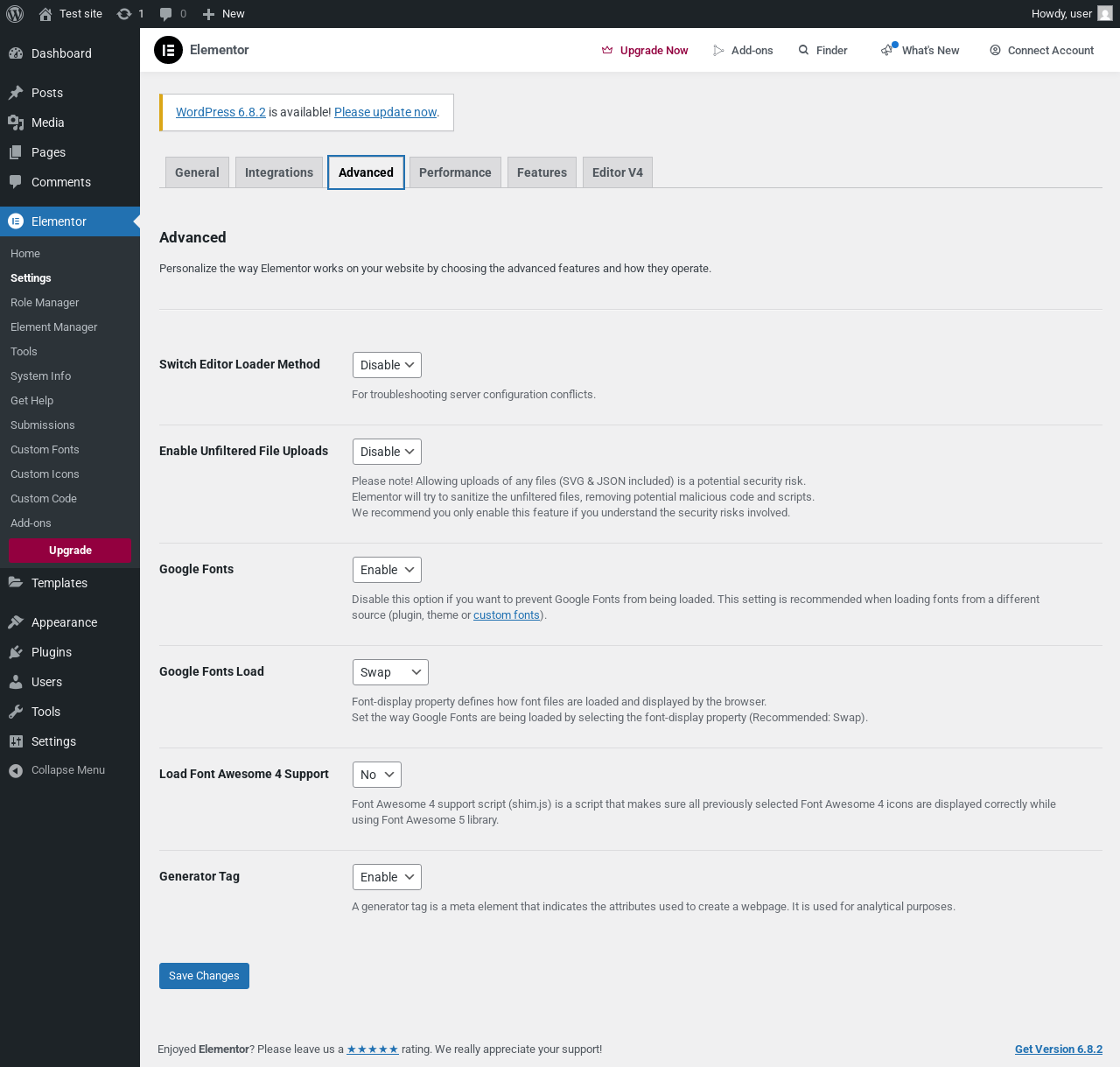The height and width of the screenshot is (1067, 1120).
Task: Open the Google Fonts Enable dropdown
Action: click(x=387, y=570)
